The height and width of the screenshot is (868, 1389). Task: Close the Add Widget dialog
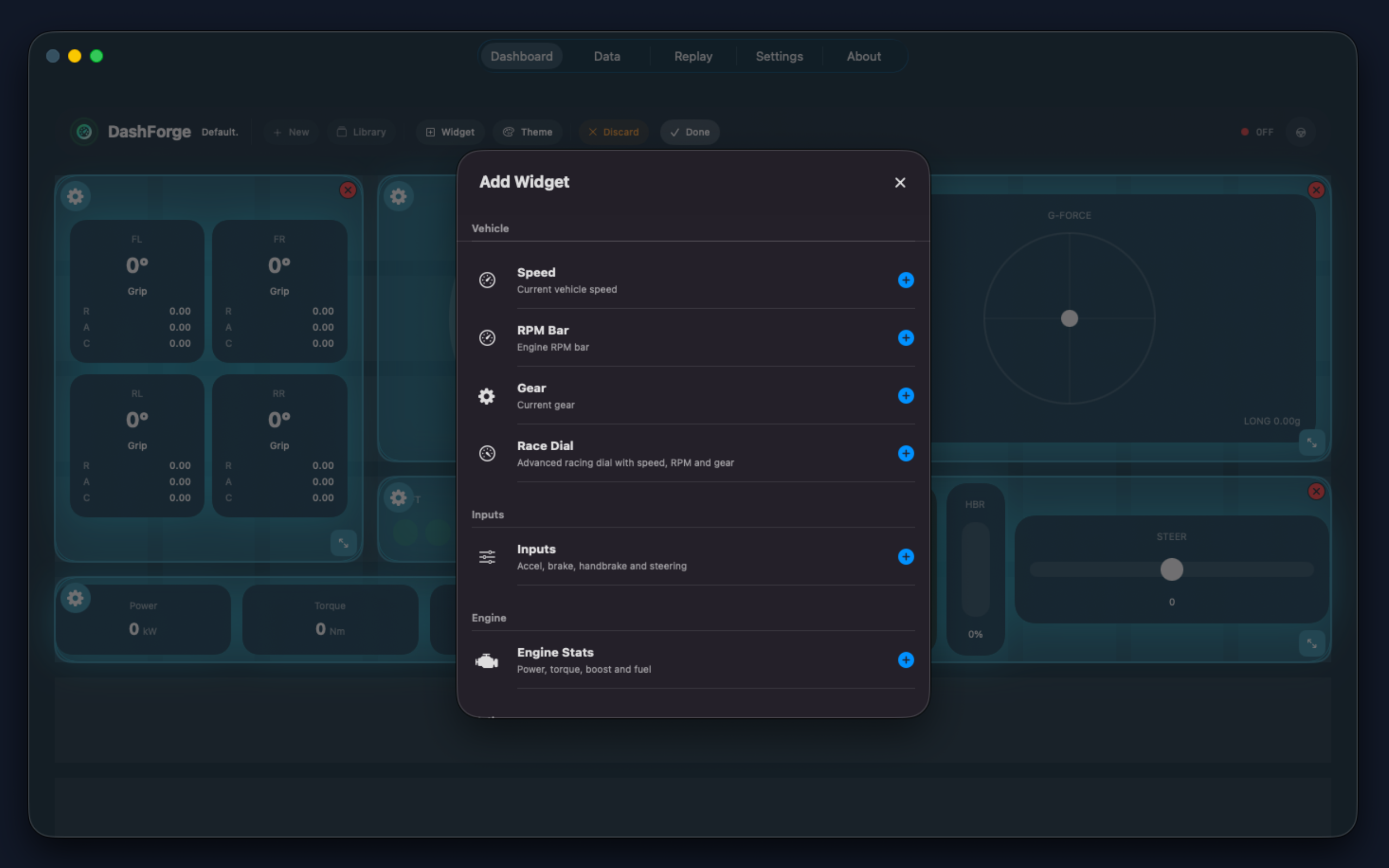coord(900,183)
